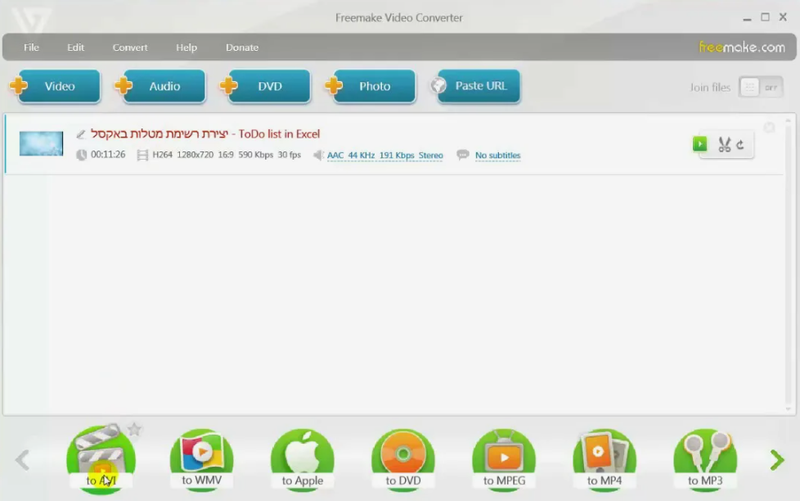Choose the to MPEG format

point(504,460)
